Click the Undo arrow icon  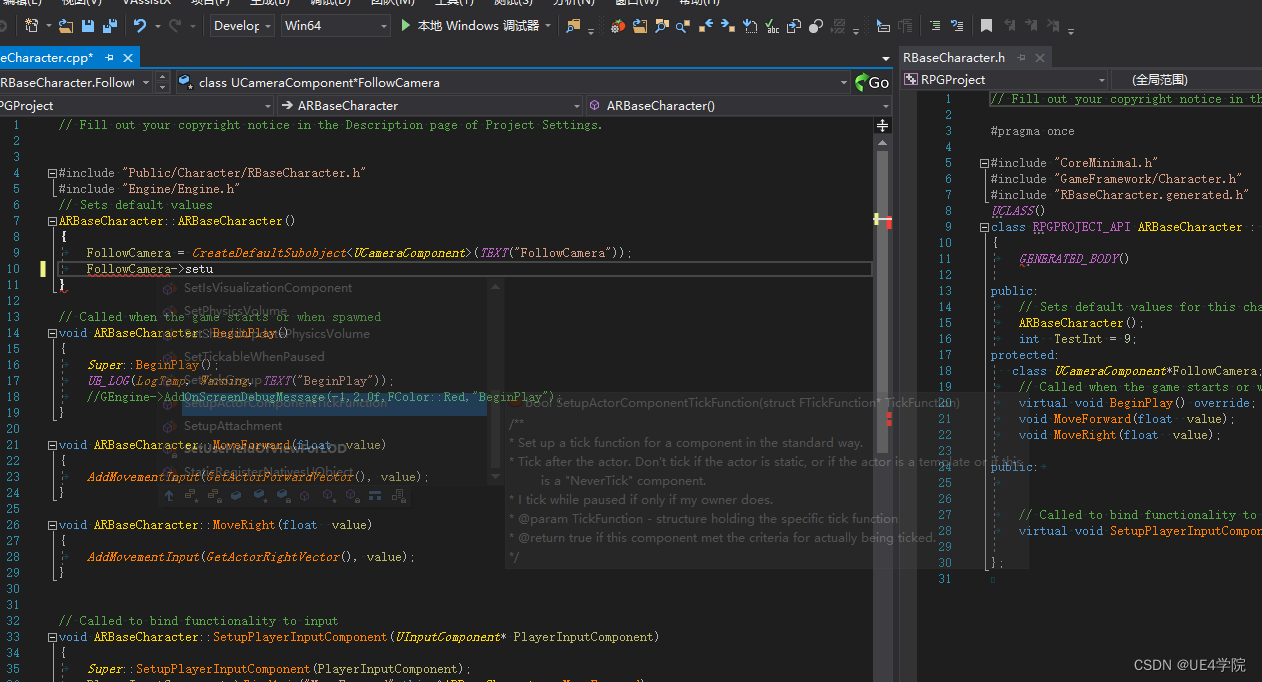click(140, 26)
